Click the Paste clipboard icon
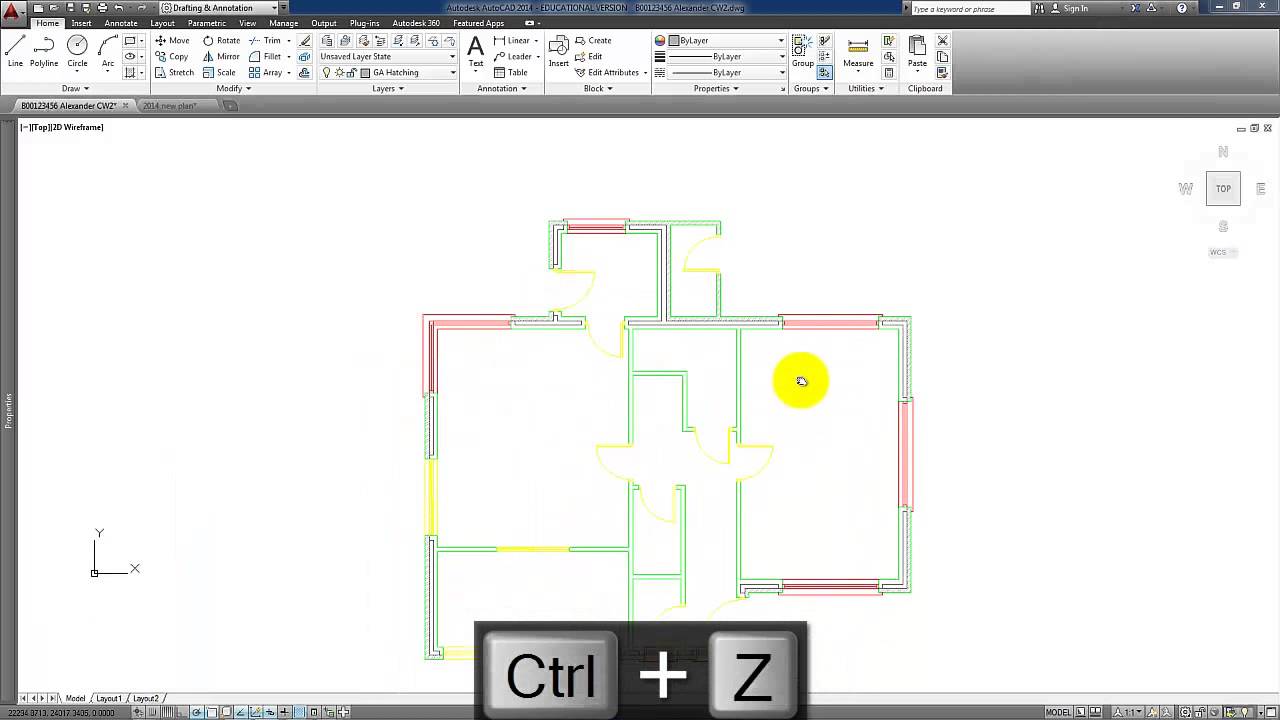The width and height of the screenshot is (1280, 720). coord(917,51)
